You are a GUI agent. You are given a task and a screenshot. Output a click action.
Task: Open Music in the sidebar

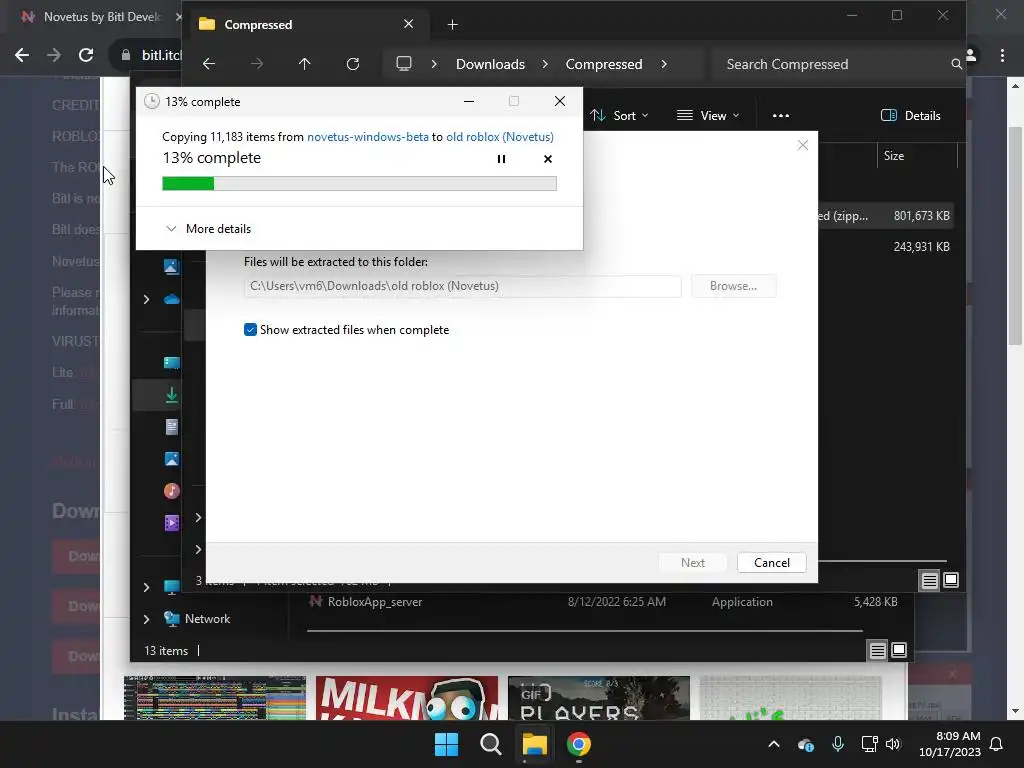coord(171,491)
